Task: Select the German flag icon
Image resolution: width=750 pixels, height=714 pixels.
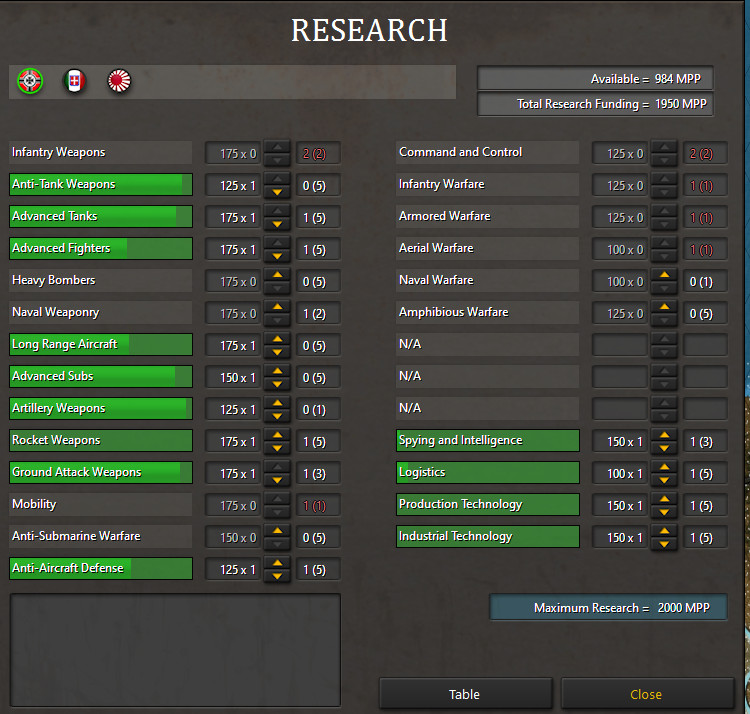Action: pos(30,81)
